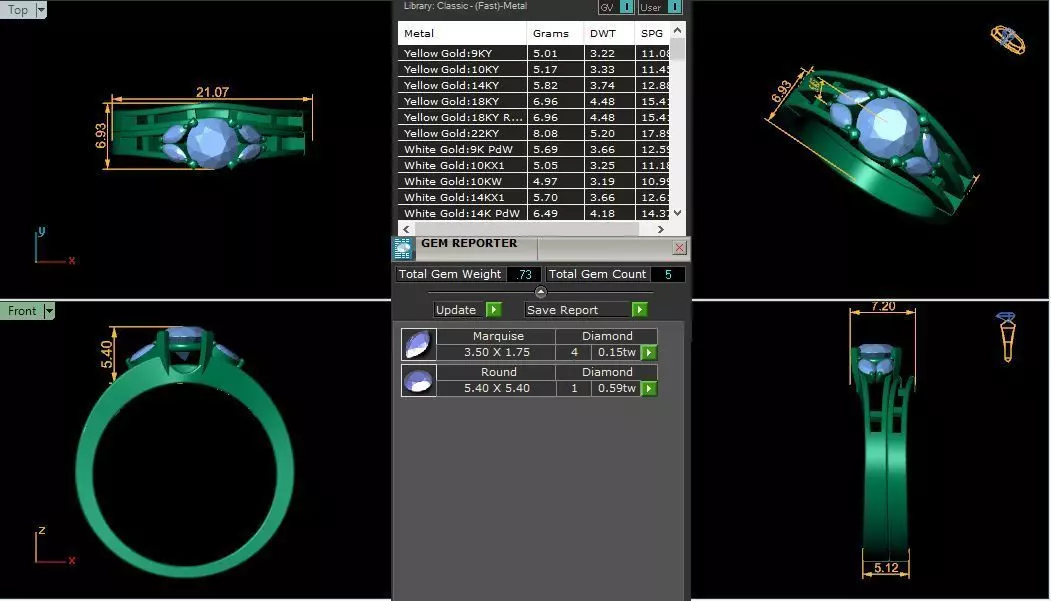Click the Front viewport title tab
The image size is (1051, 601).
[x=22, y=311]
